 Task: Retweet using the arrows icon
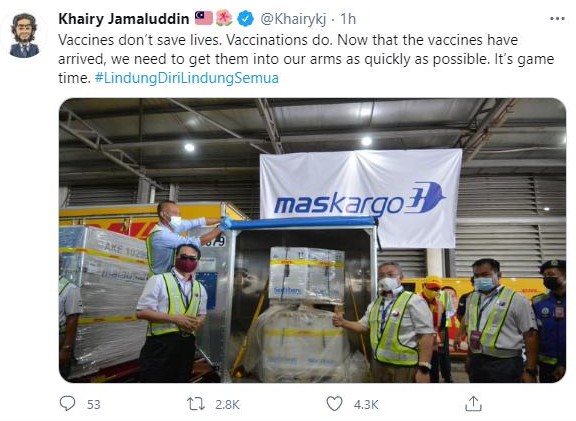point(196,404)
